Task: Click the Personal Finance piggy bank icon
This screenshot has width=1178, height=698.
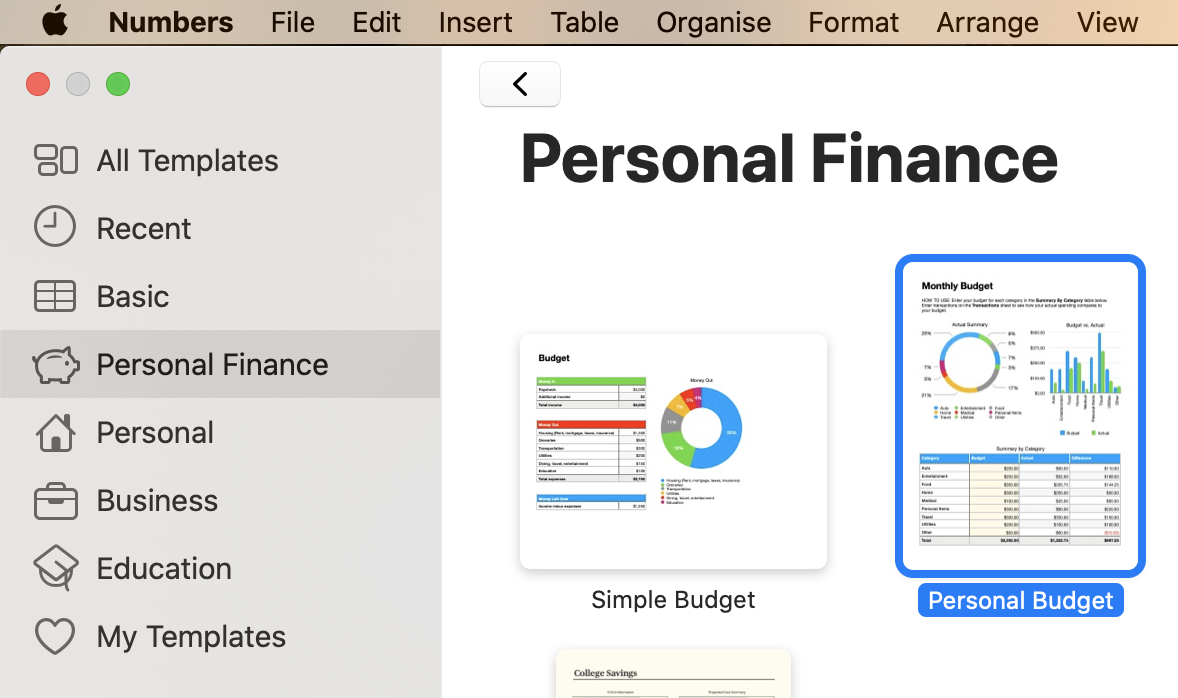Action: pyautogui.click(x=56, y=365)
